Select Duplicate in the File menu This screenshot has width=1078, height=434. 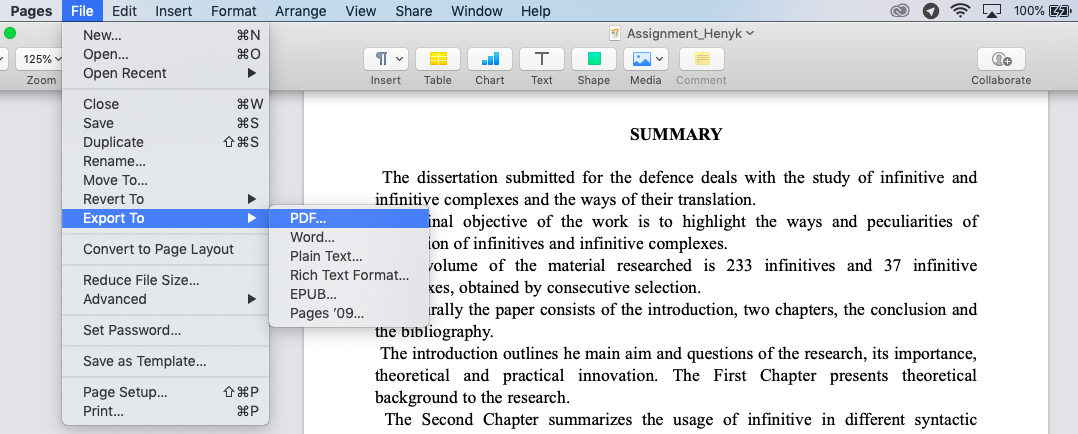click(165, 142)
